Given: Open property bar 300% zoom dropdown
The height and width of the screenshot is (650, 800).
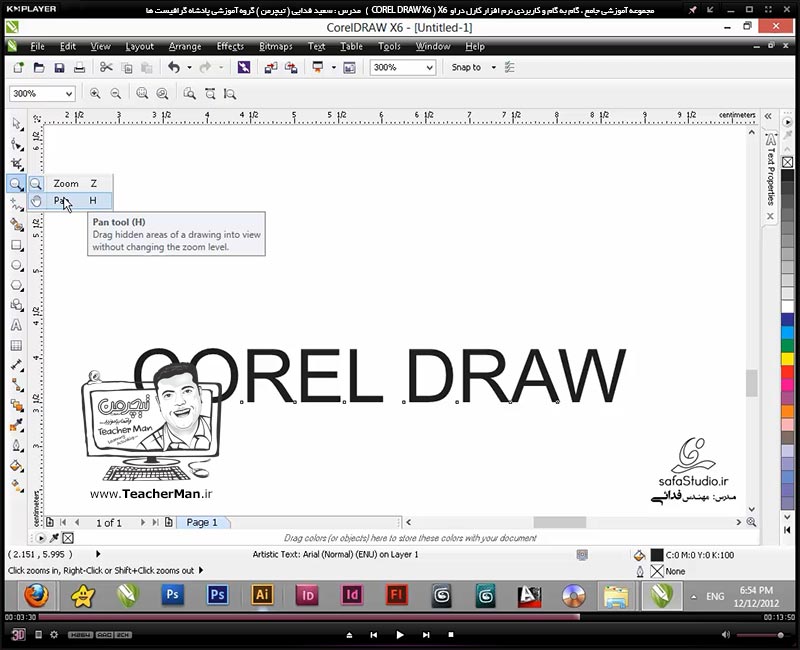Looking at the screenshot, I should click(68, 94).
